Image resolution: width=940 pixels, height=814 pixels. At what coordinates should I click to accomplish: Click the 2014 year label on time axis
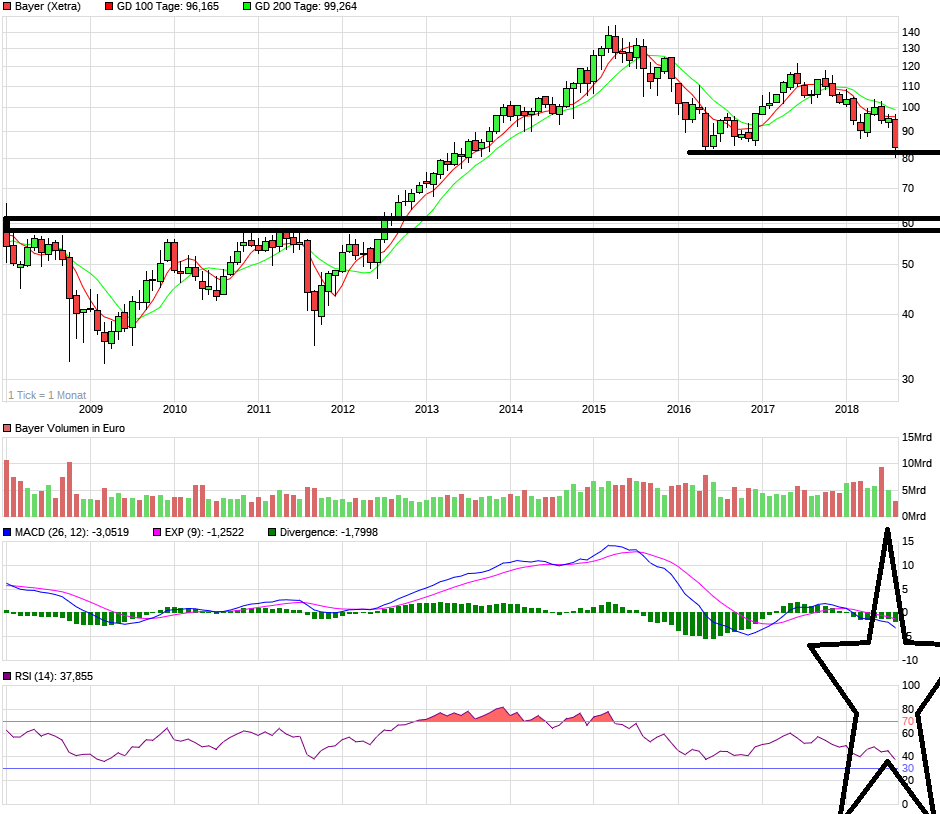click(x=510, y=409)
